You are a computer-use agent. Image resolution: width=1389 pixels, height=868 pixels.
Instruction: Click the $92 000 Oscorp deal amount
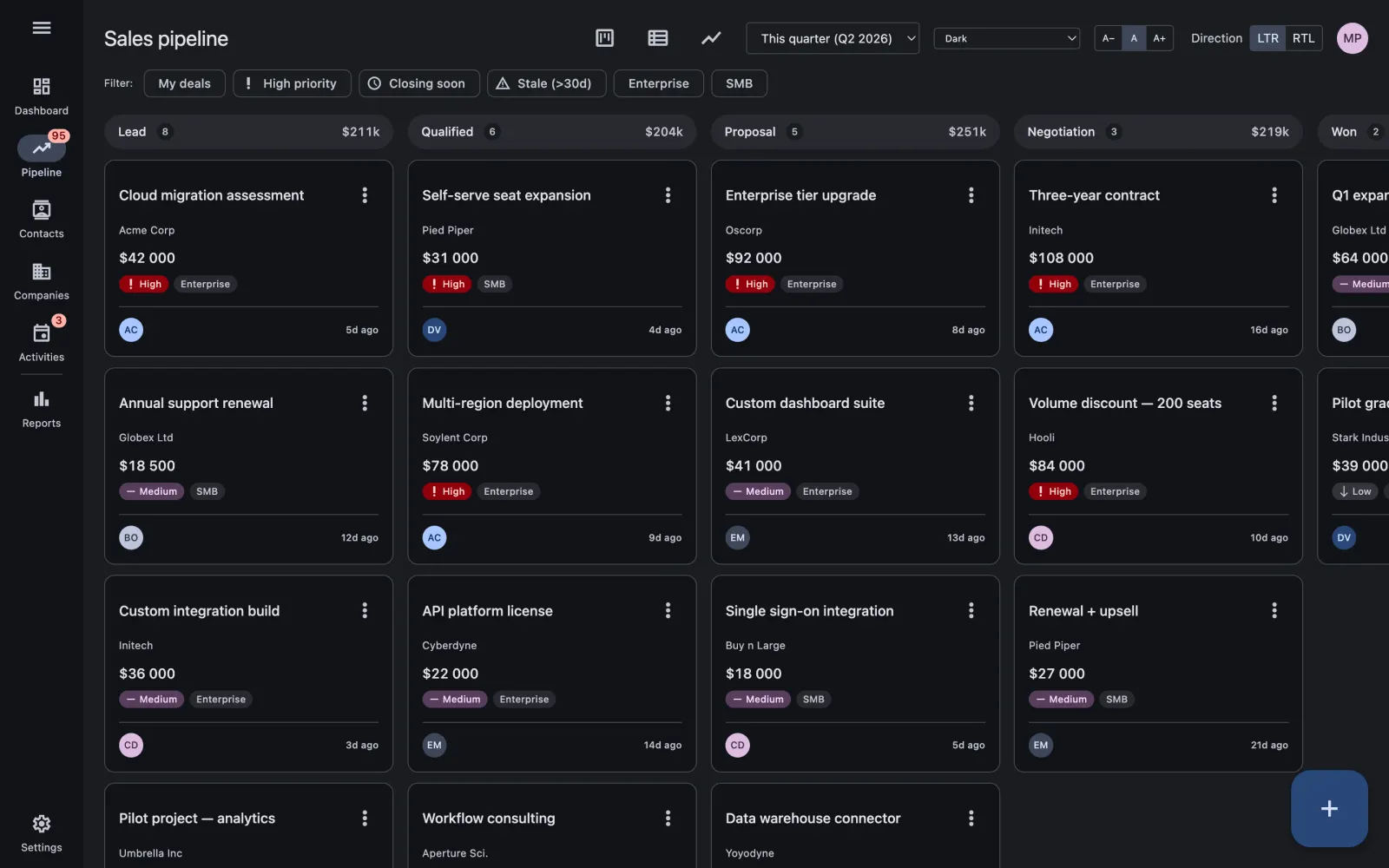[754, 258]
